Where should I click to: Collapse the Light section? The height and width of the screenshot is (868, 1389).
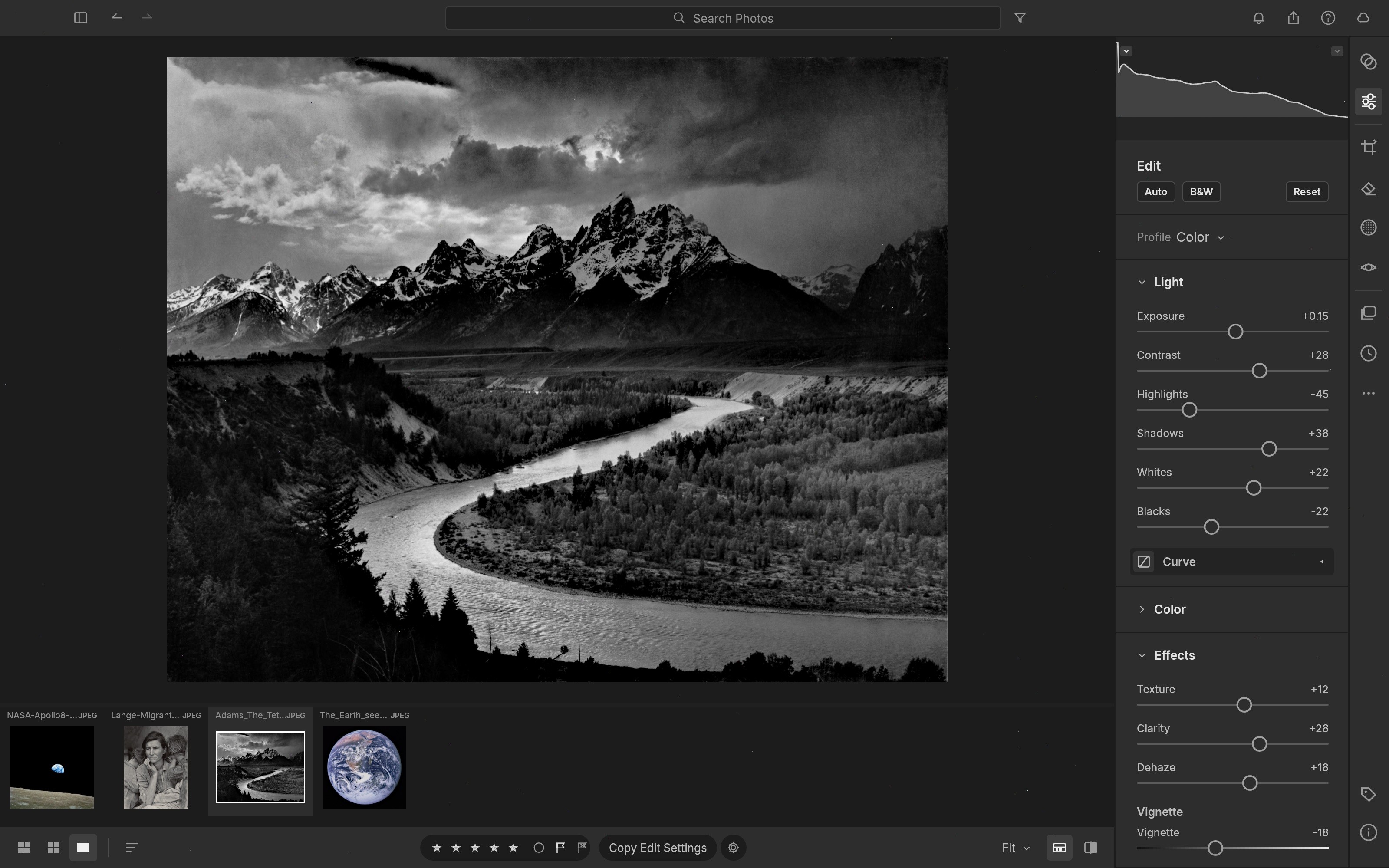tap(1142, 282)
